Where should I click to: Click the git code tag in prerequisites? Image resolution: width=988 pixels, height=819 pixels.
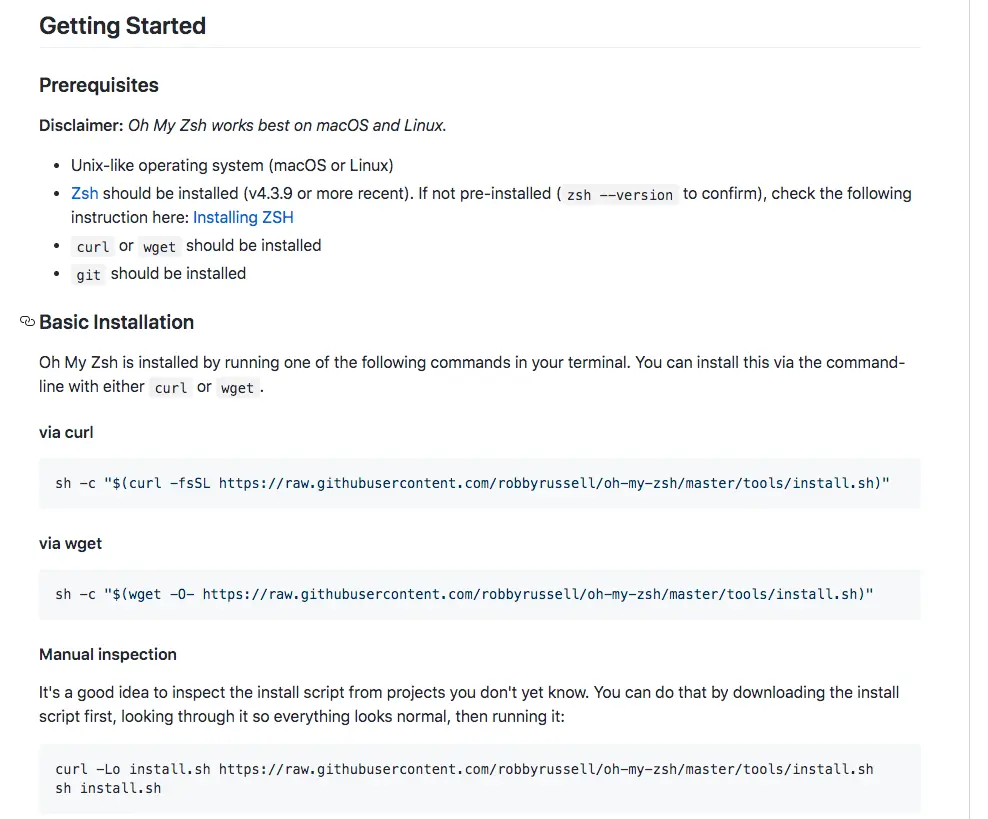pos(88,275)
